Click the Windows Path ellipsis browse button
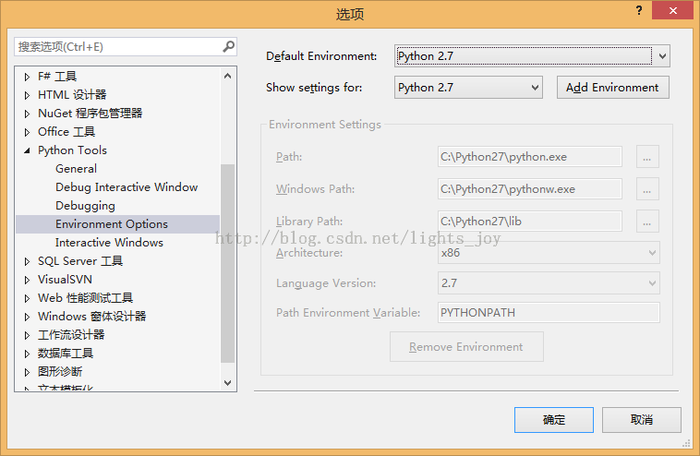700x456 pixels. tap(648, 189)
